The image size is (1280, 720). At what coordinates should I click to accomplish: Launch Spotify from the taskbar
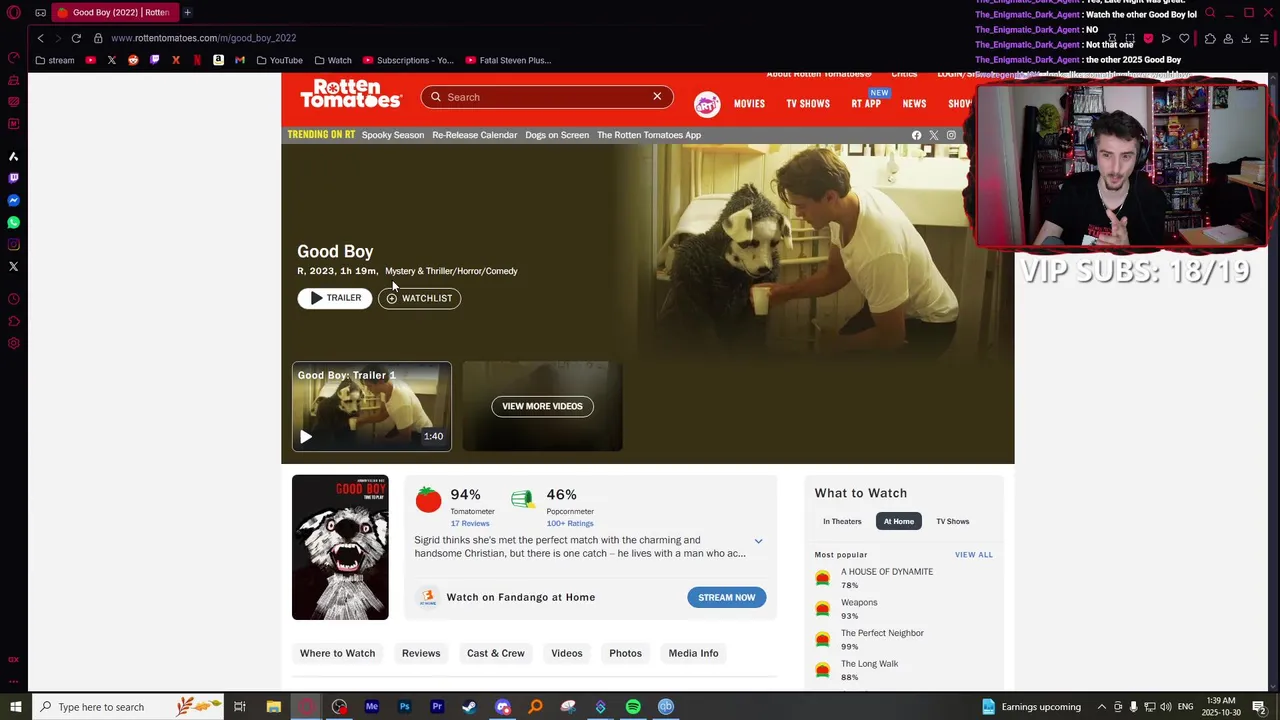tap(633, 707)
